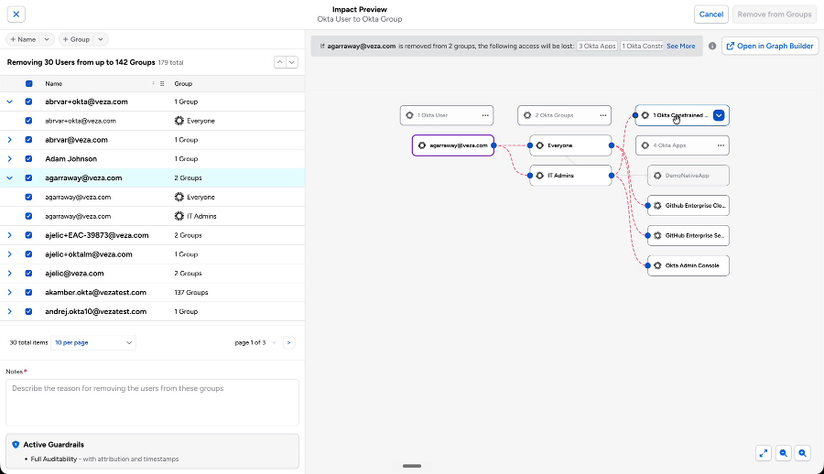Click the 1 Okta Constr tag
The height and width of the screenshot is (474, 824).
point(642,46)
